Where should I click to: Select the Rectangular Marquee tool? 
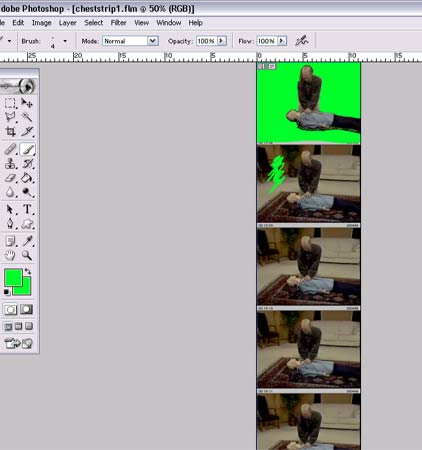pos(10,103)
